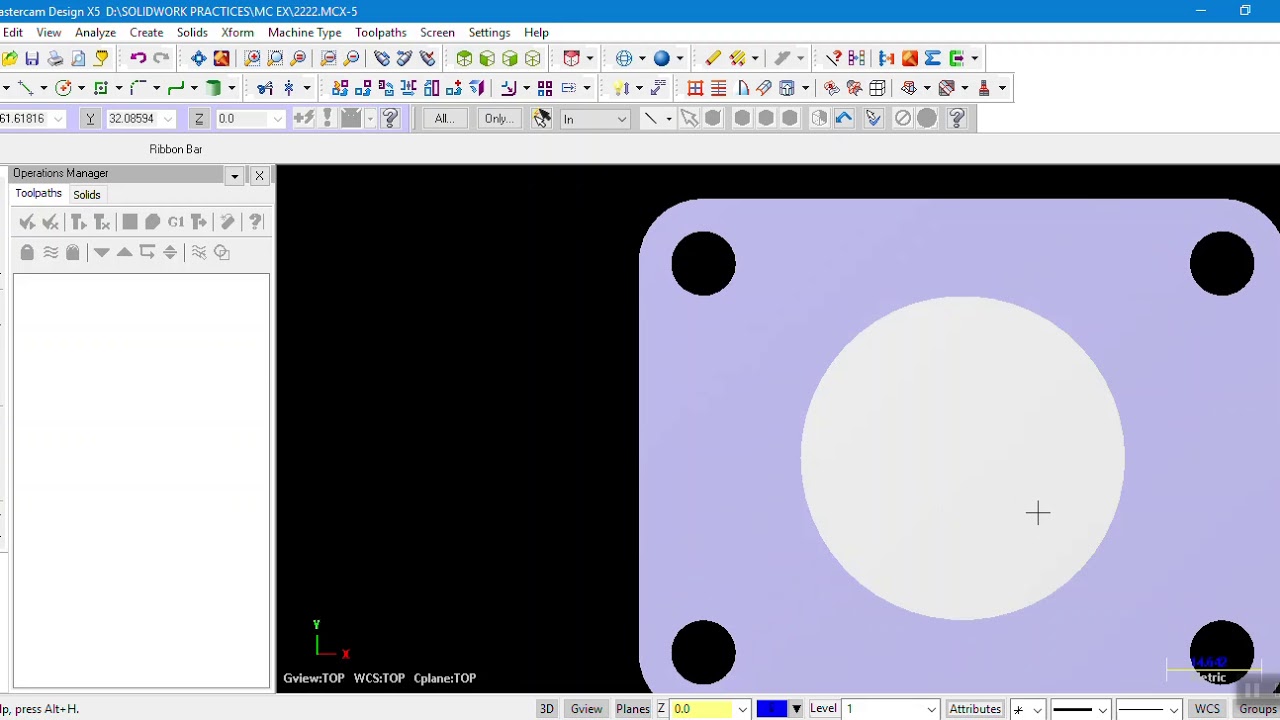Click the Only... selection button
The image size is (1280, 720).
pos(498,119)
